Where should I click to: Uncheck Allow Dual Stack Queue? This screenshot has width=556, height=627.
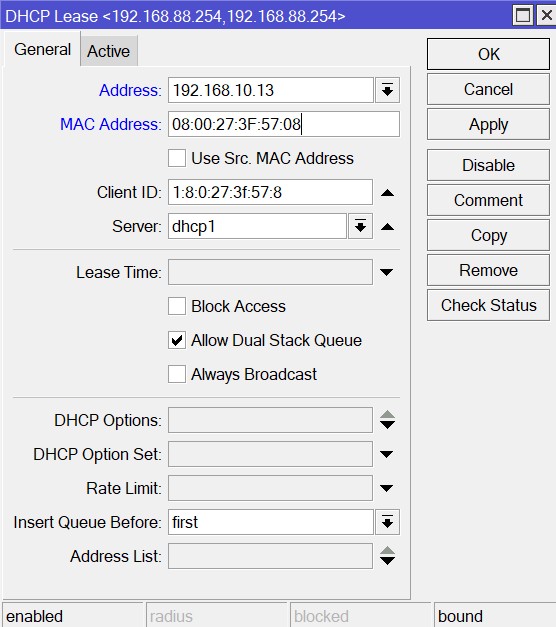[177, 340]
